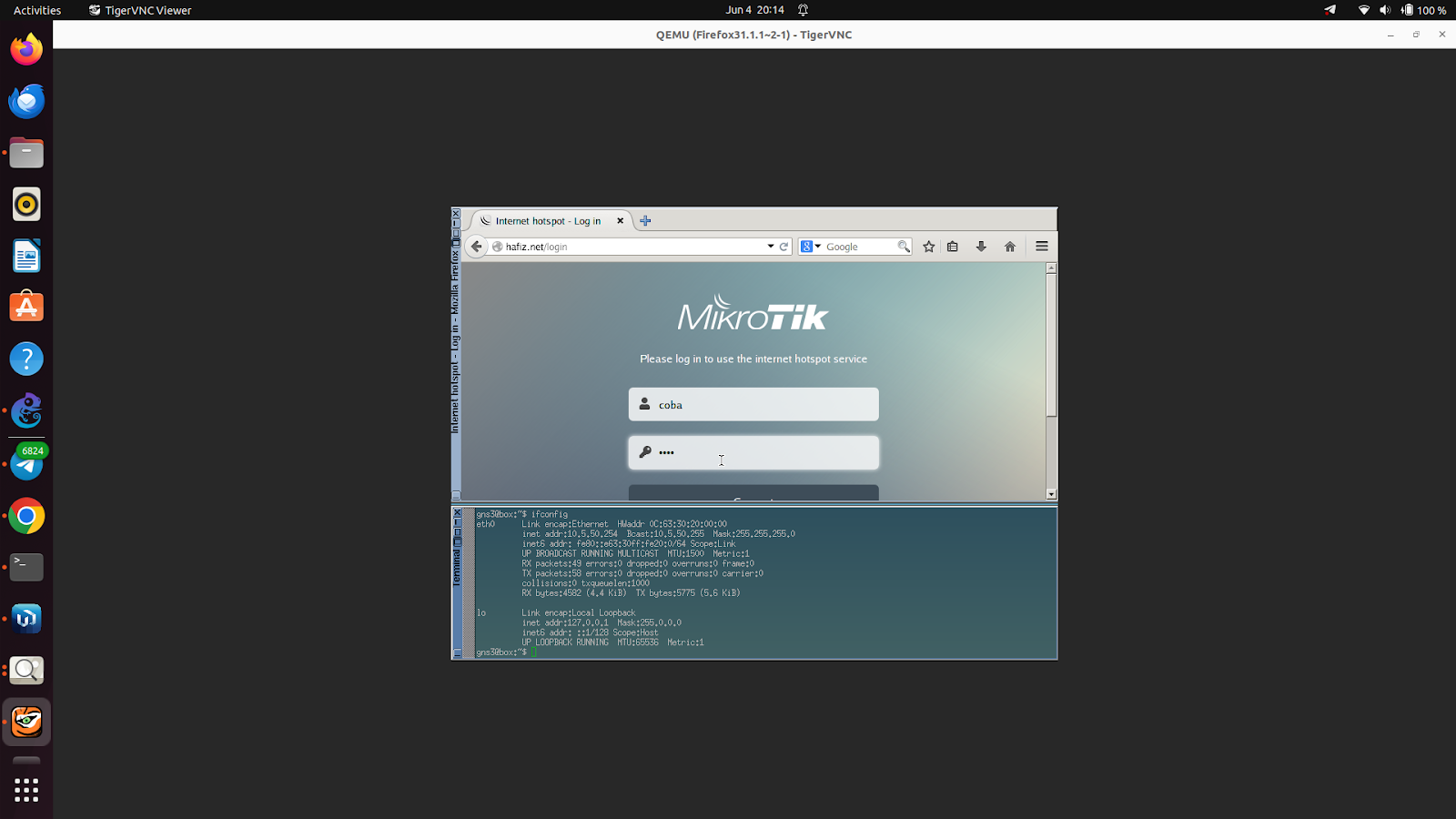Click the site identity globe icon
The height and width of the screenshot is (819, 1456).
point(498,247)
